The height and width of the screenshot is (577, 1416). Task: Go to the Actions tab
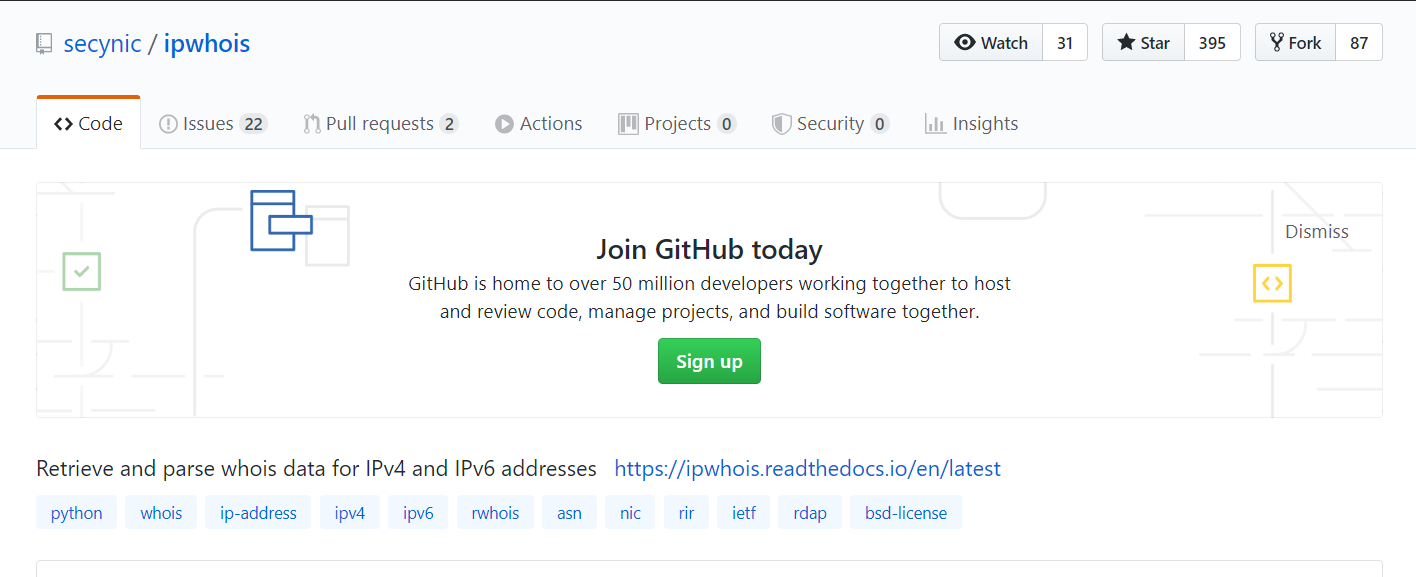[539, 124]
